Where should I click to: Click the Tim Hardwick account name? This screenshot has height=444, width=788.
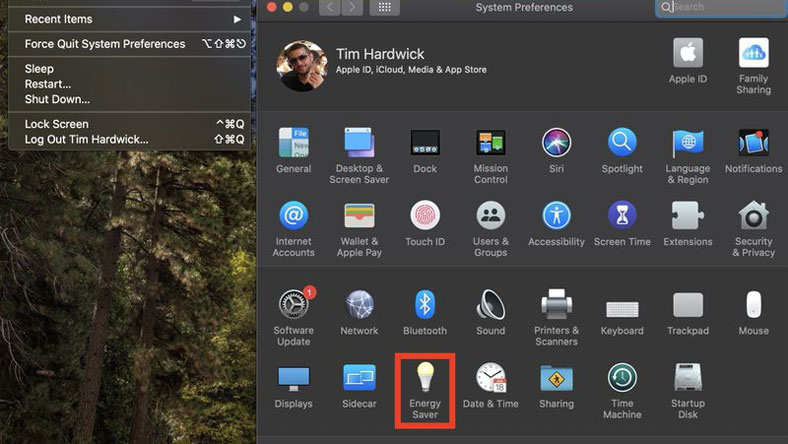click(x=380, y=54)
